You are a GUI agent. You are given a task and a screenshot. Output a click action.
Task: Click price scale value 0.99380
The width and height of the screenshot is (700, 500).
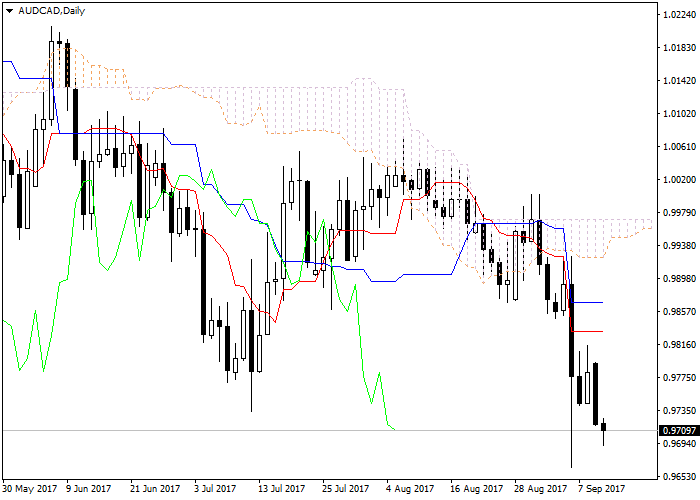(x=679, y=246)
